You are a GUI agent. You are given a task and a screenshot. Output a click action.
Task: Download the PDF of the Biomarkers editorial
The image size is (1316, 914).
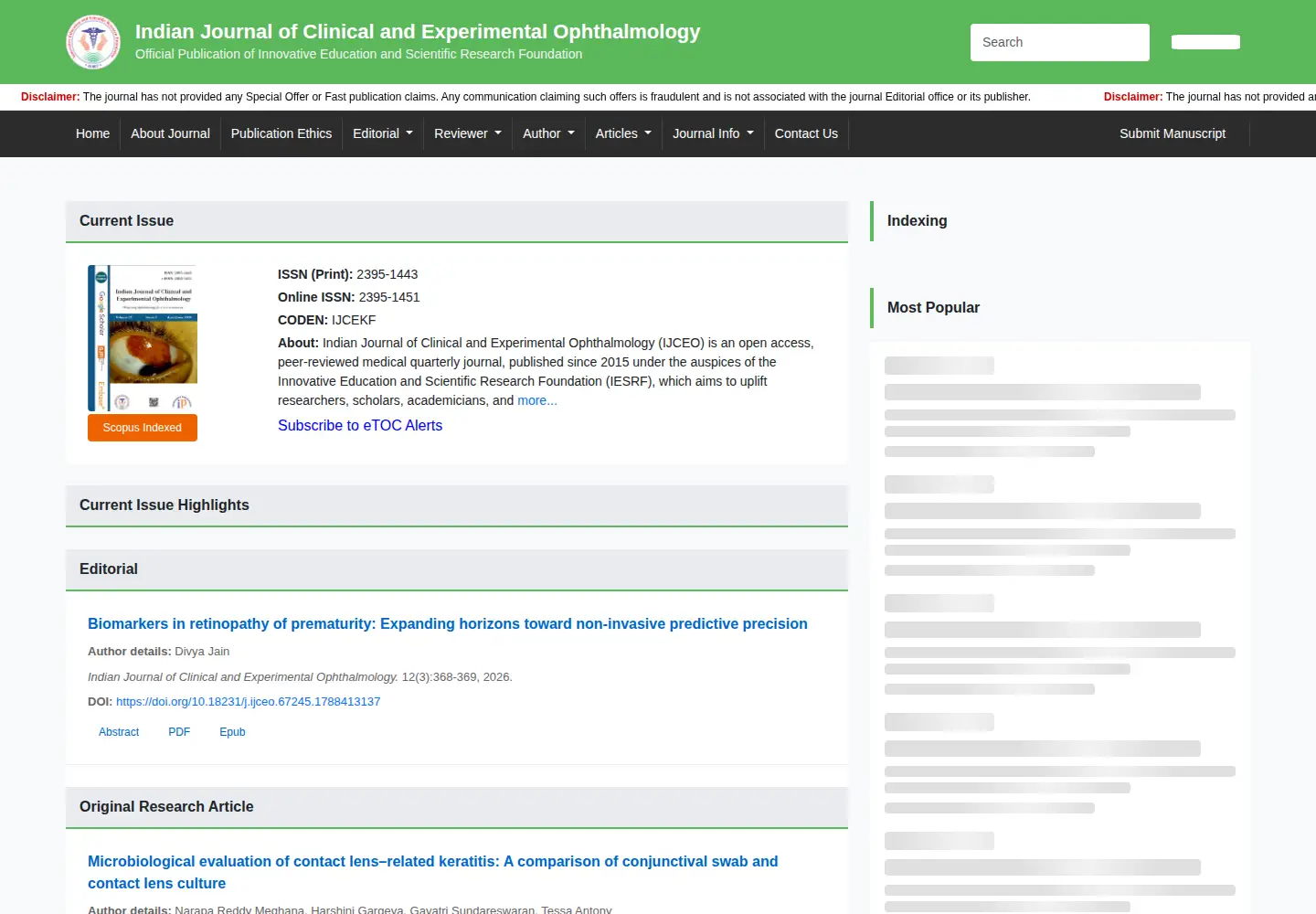tap(179, 732)
